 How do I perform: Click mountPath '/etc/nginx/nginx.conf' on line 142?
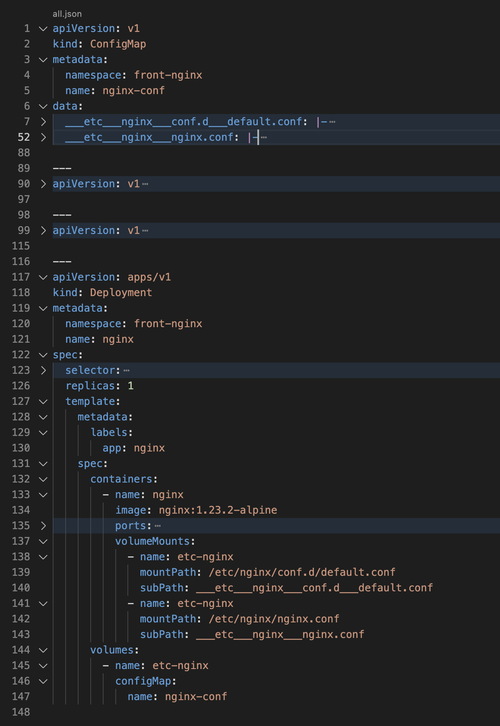click(274, 619)
